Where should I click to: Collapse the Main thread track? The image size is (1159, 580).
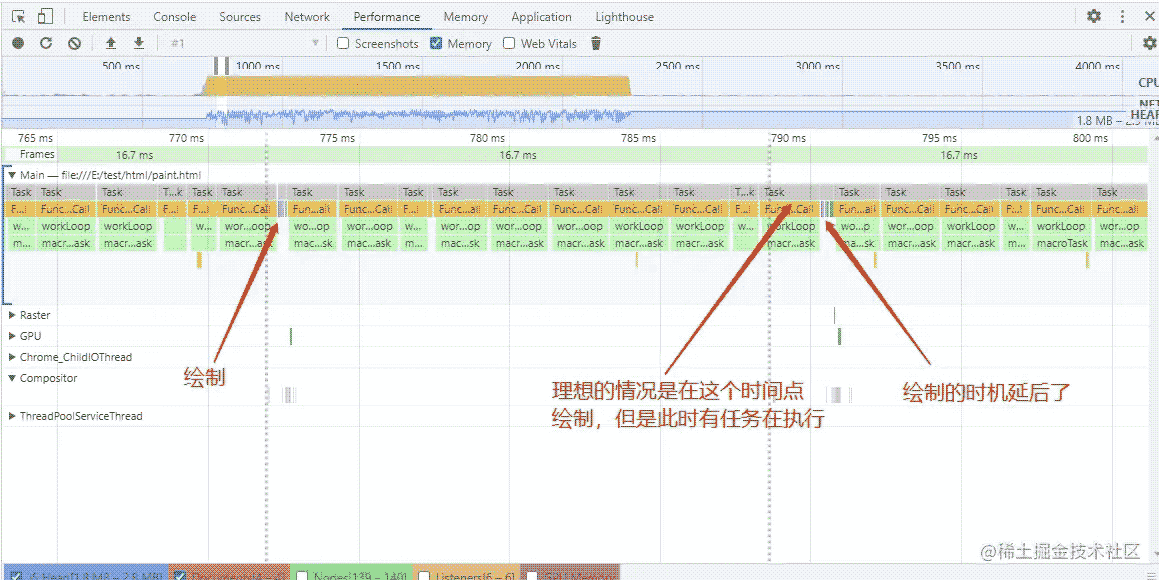[x=12, y=175]
